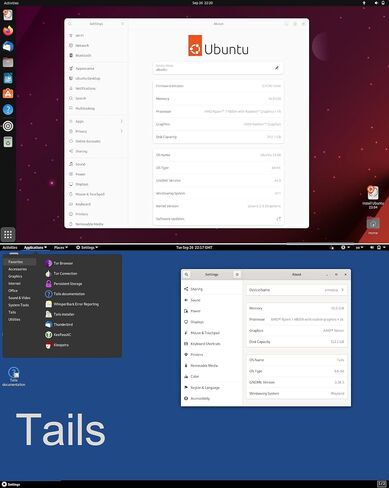Viewport: 389px width, 488px height.
Task: Click Activities in the Ubuntu top bar
Action: [11, 3]
